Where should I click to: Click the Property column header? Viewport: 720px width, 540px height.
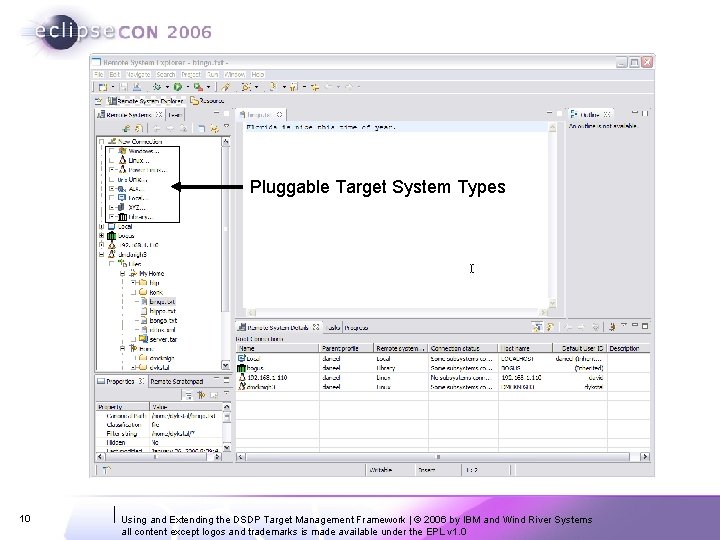[x=123, y=407]
